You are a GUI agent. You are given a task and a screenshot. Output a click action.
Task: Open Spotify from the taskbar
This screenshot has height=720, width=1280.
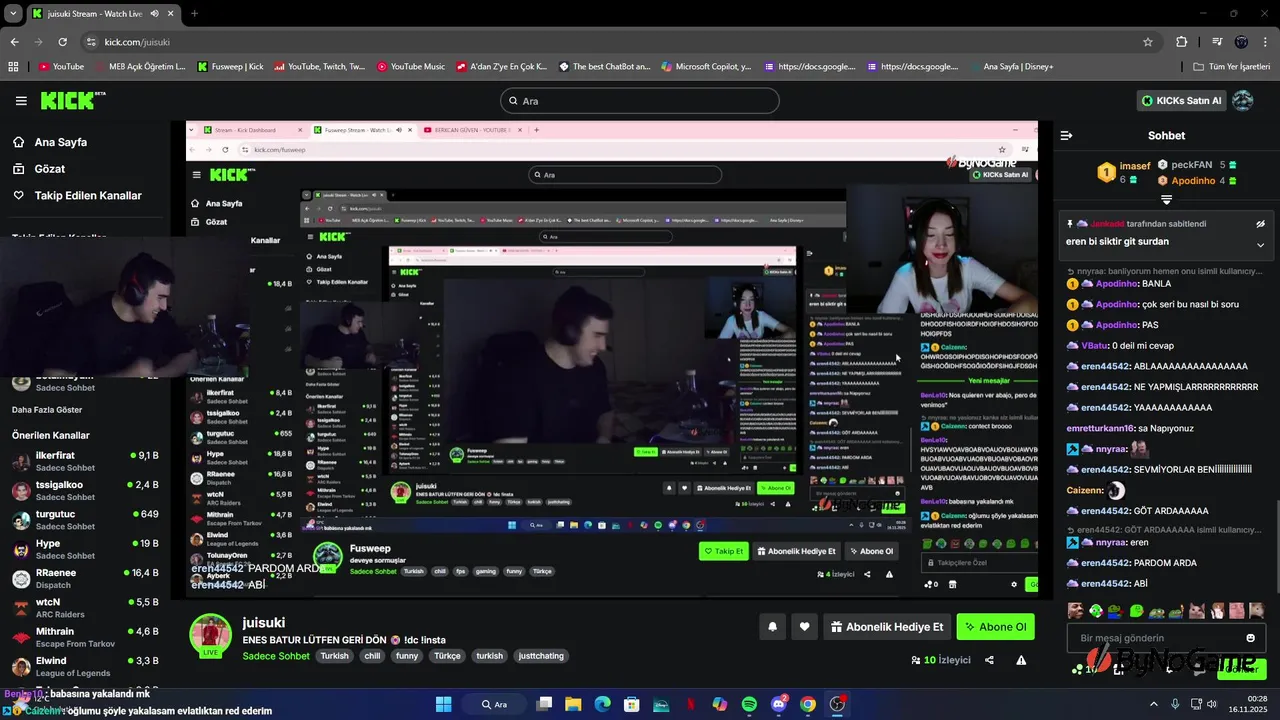(749, 704)
